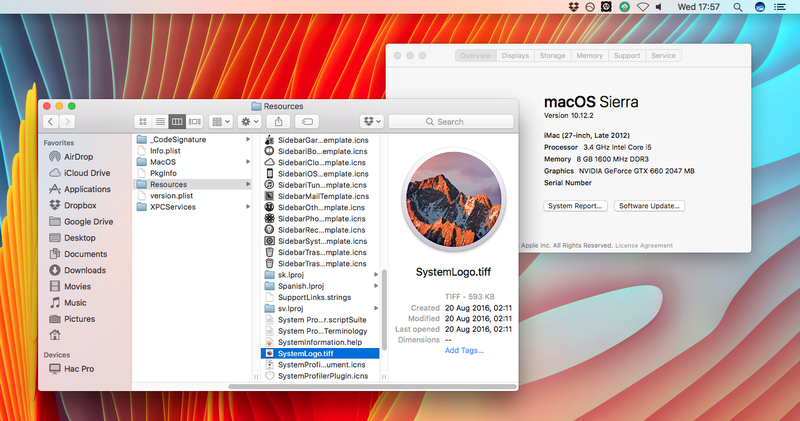The image size is (800, 421).
Task: Switch to Displays tab in About This Mac
Action: (515, 56)
